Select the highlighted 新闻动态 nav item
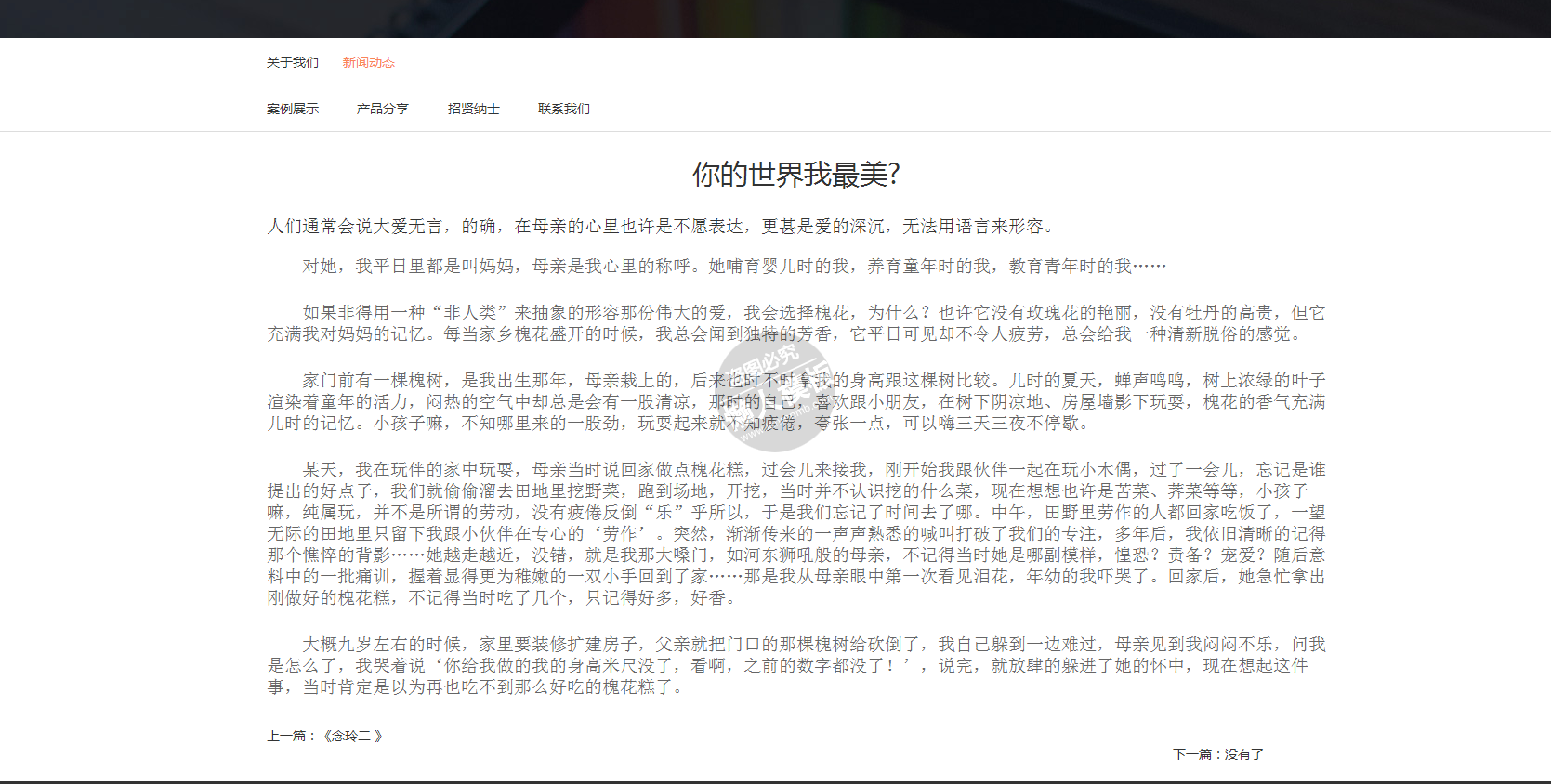 [368, 62]
